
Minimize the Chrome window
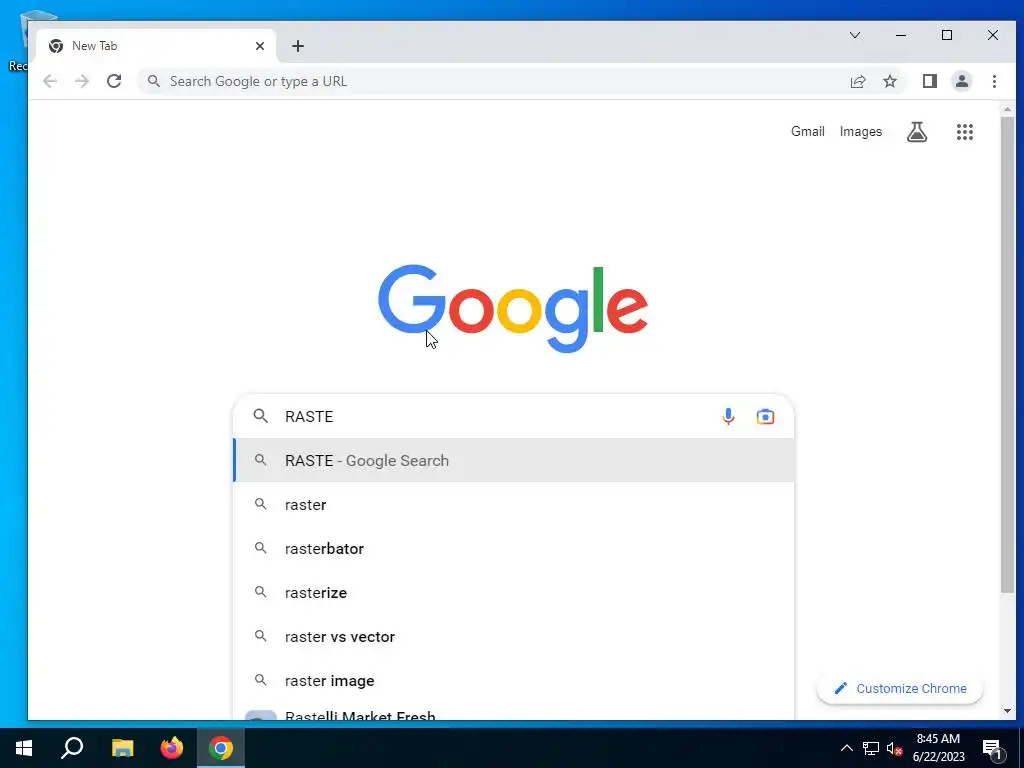(901, 35)
